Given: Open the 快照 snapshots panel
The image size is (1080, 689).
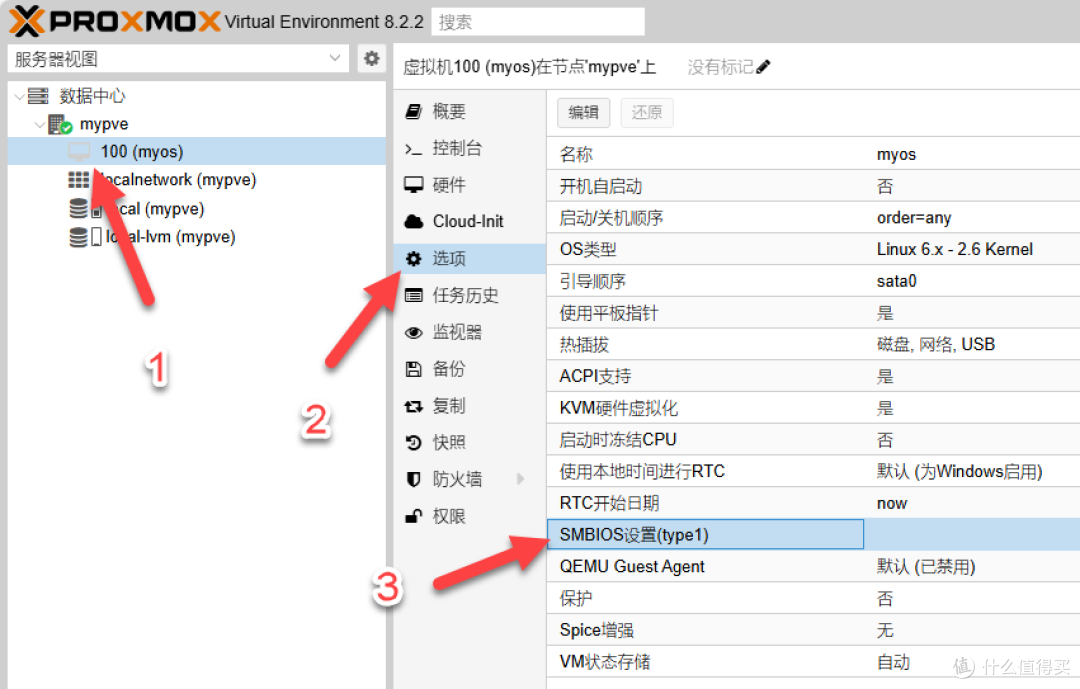Looking at the screenshot, I should click(x=455, y=442).
